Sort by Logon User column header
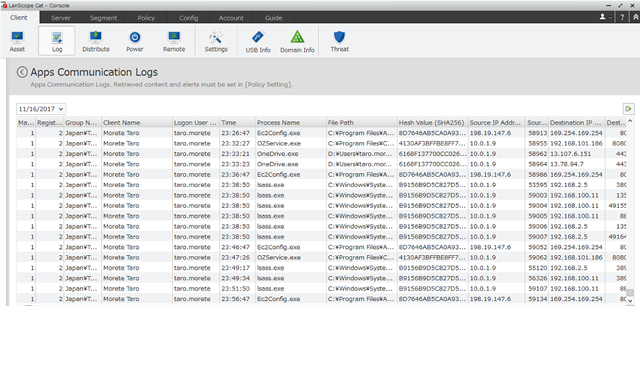640x380 pixels. [x=196, y=122]
